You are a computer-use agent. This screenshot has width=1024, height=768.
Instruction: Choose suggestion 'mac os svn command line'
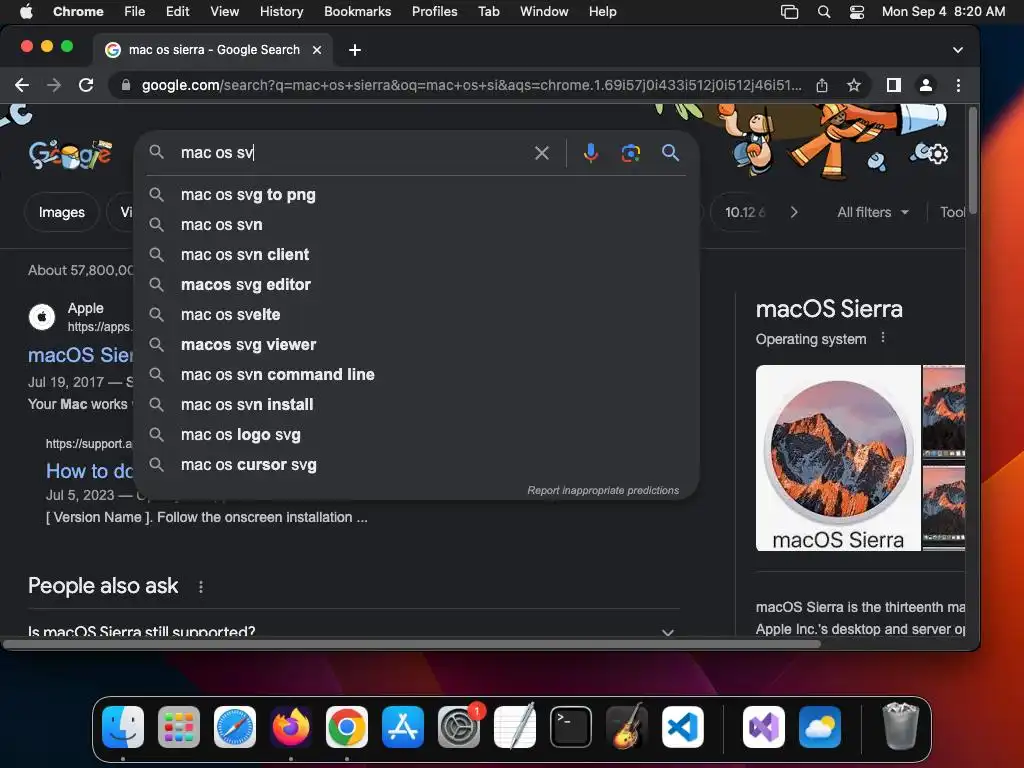(x=416, y=375)
